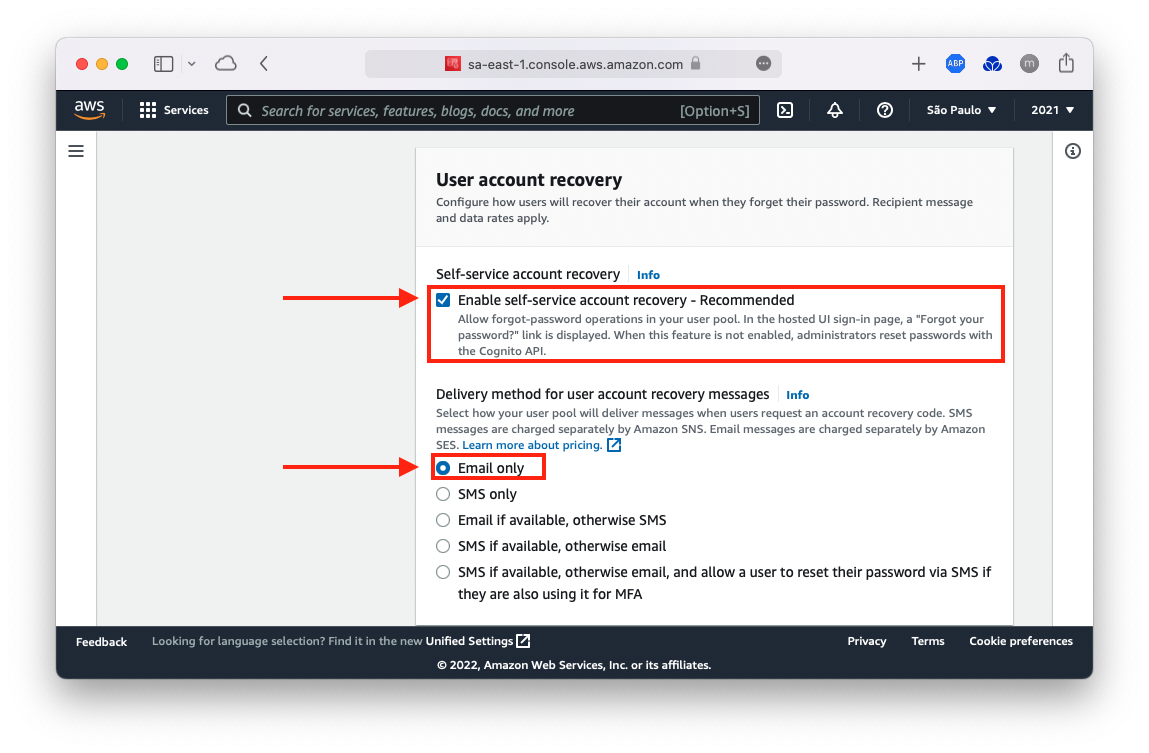
Task: Click the AWS search input field
Action: (492, 110)
